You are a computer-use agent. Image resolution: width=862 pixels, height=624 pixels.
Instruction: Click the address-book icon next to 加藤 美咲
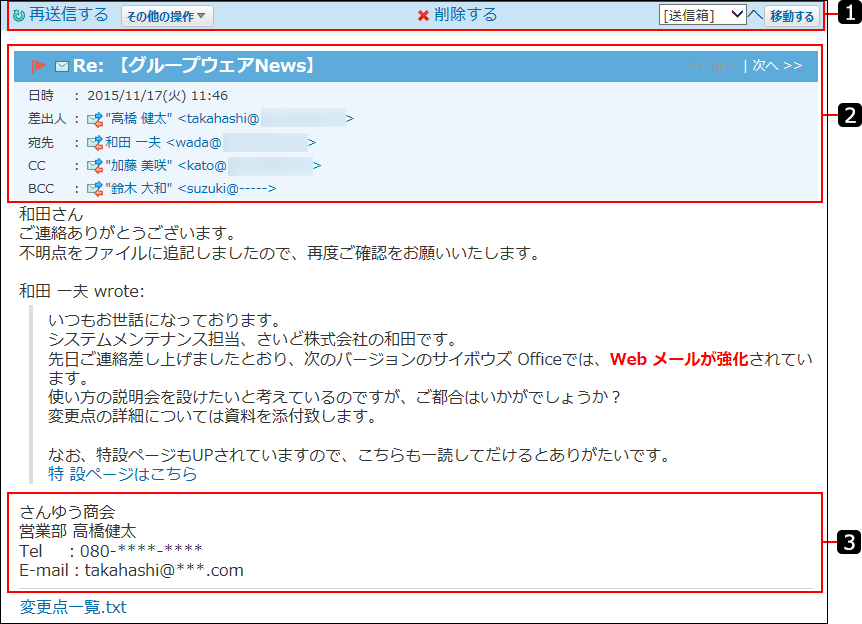click(95, 165)
